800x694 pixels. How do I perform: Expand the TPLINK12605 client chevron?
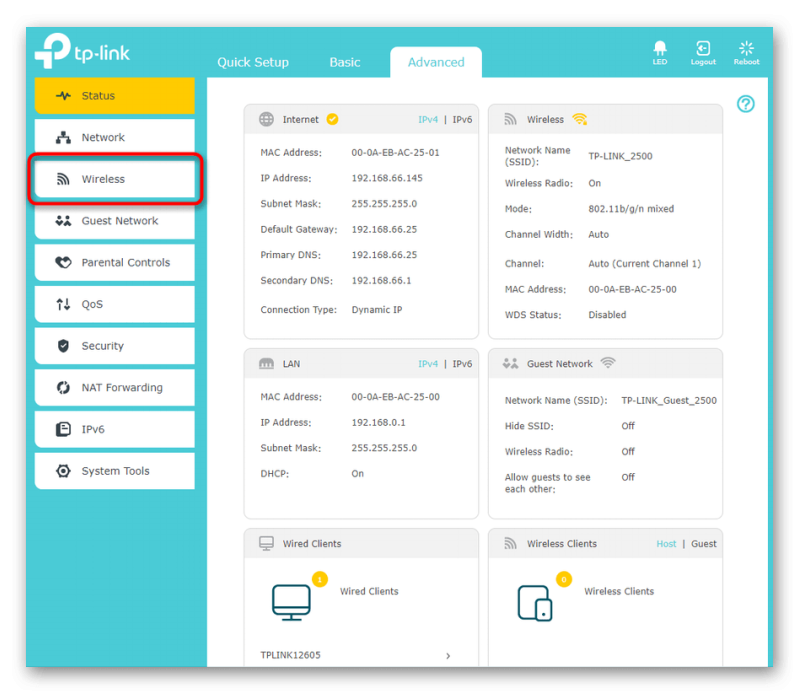click(448, 656)
